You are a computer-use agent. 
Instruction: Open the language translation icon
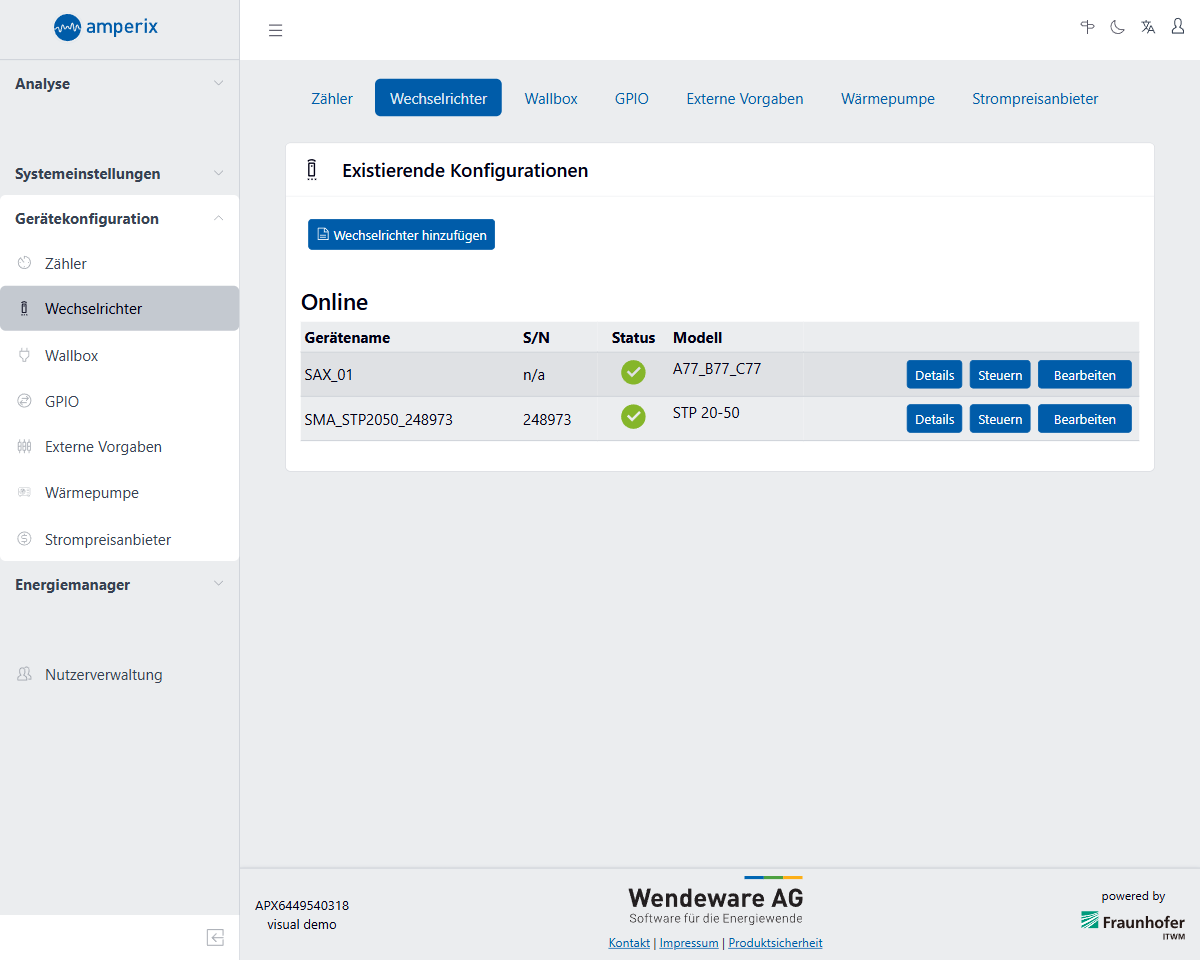click(x=1148, y=27)
